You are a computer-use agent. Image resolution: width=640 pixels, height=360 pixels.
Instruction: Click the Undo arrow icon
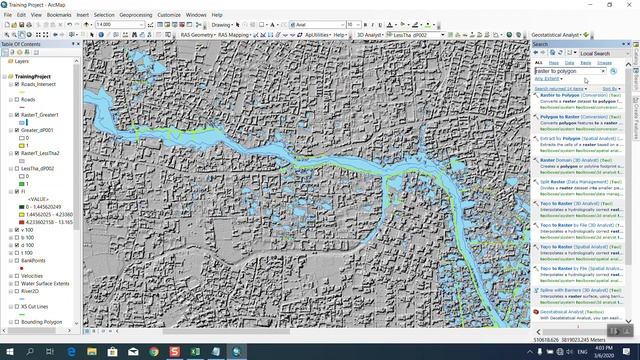coord(69,25)
